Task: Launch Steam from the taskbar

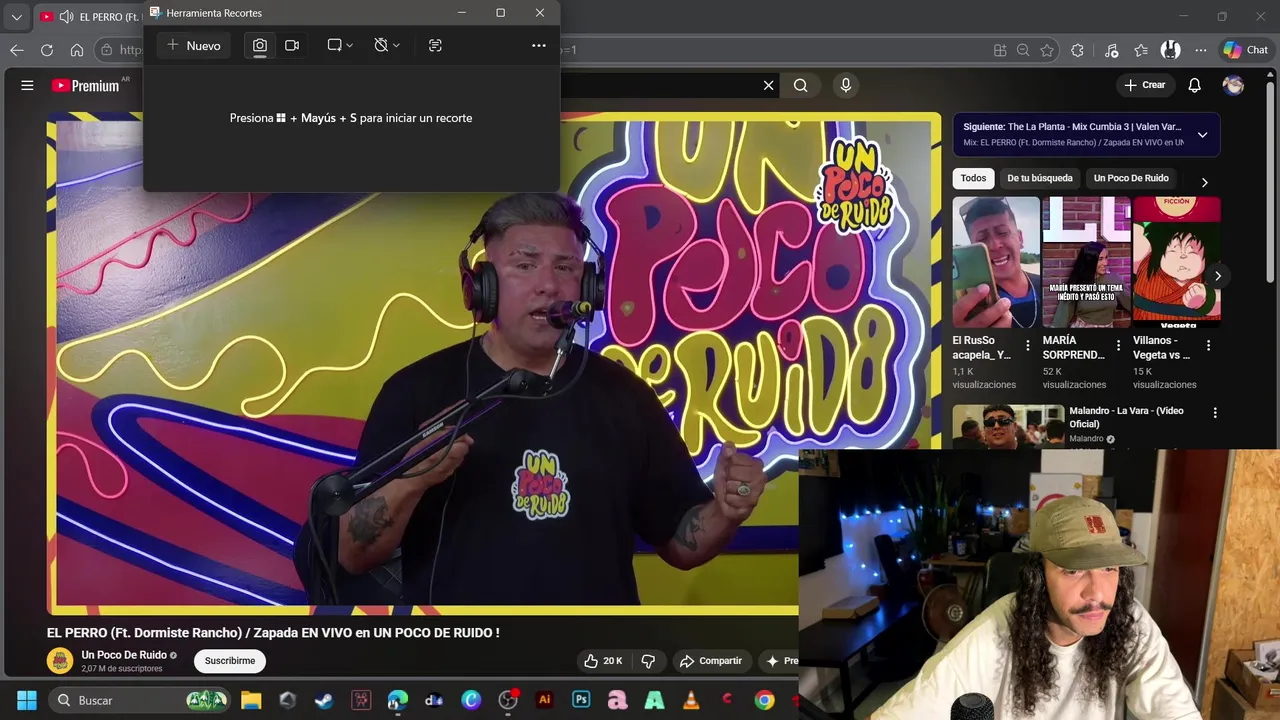Action: 324,700
